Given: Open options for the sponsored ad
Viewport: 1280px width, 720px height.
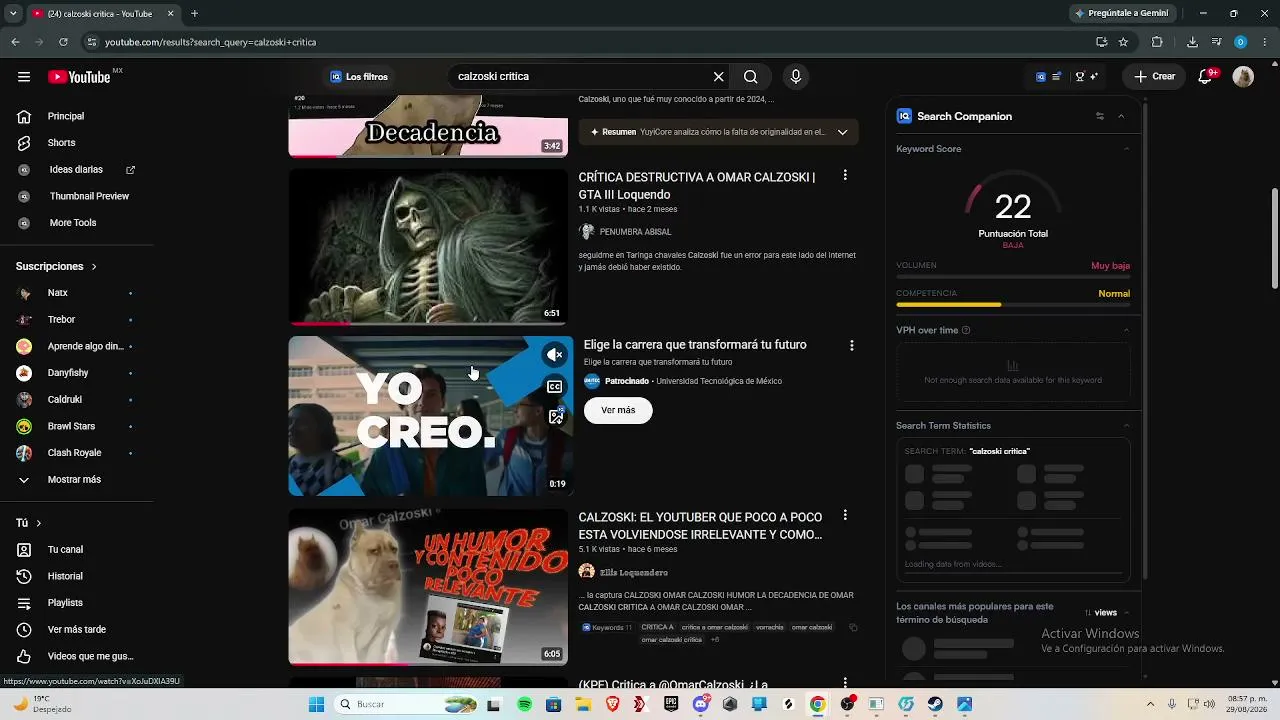Looking at the screenshot, I should [x=852, y=345].
